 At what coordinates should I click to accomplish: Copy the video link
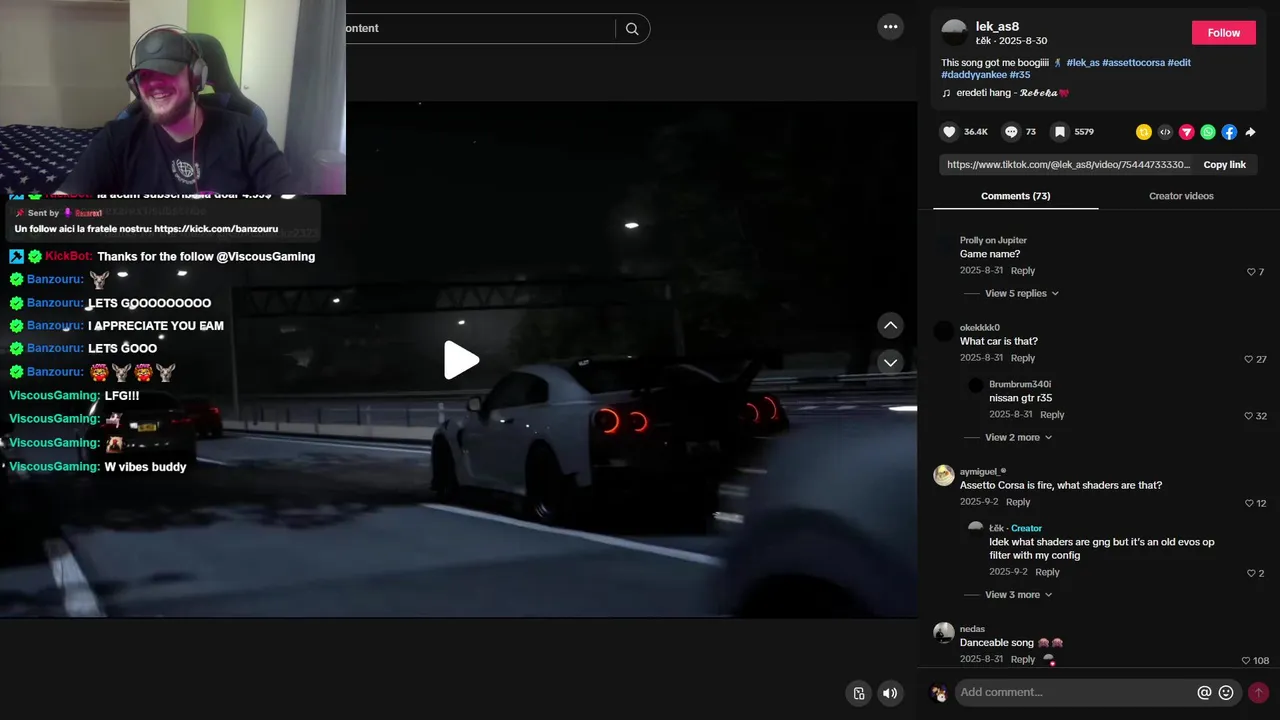[1224, 165]
